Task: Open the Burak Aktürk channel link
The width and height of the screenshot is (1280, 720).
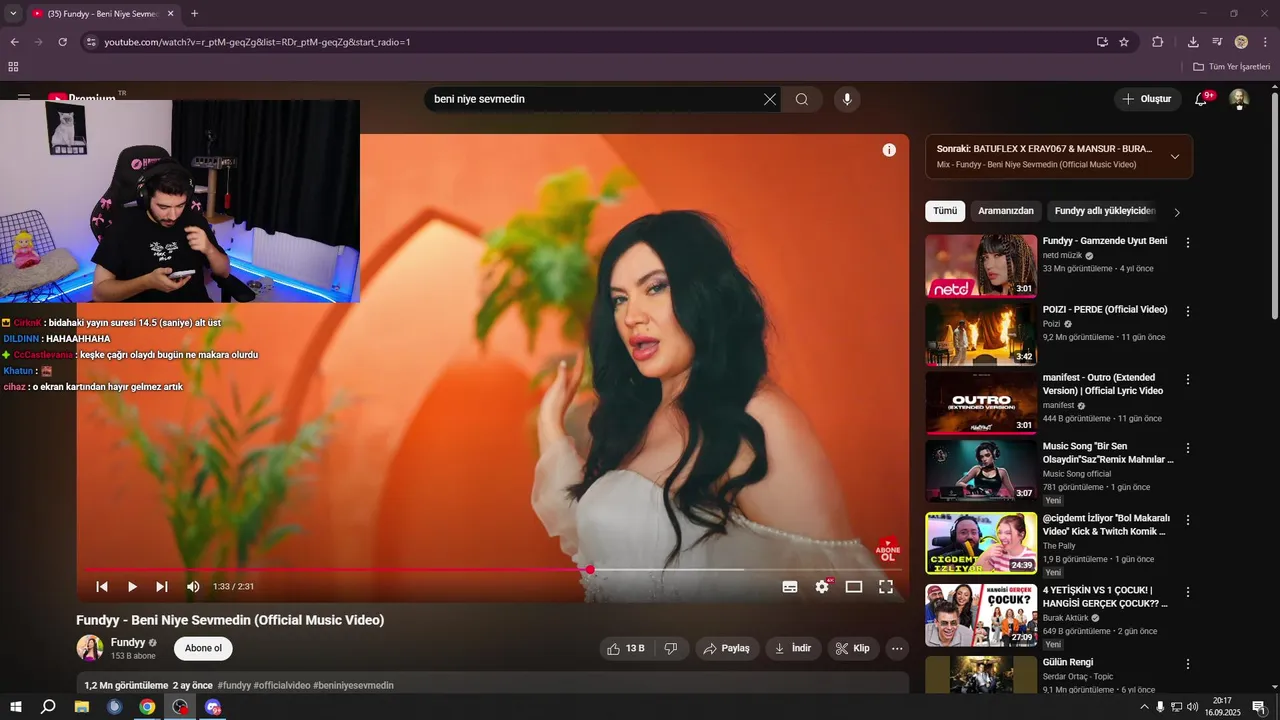Action: [x=1067, y=618]
